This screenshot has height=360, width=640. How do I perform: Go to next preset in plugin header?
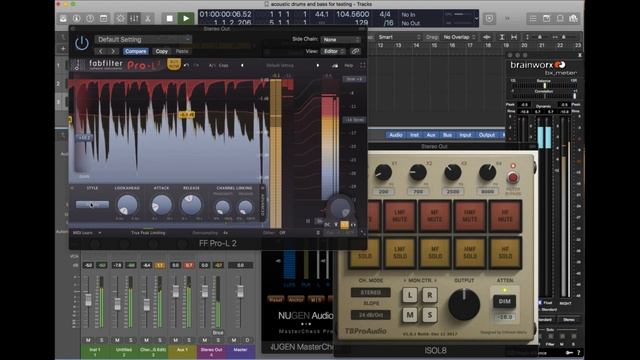pyautogui.click(x=113, y=51)
